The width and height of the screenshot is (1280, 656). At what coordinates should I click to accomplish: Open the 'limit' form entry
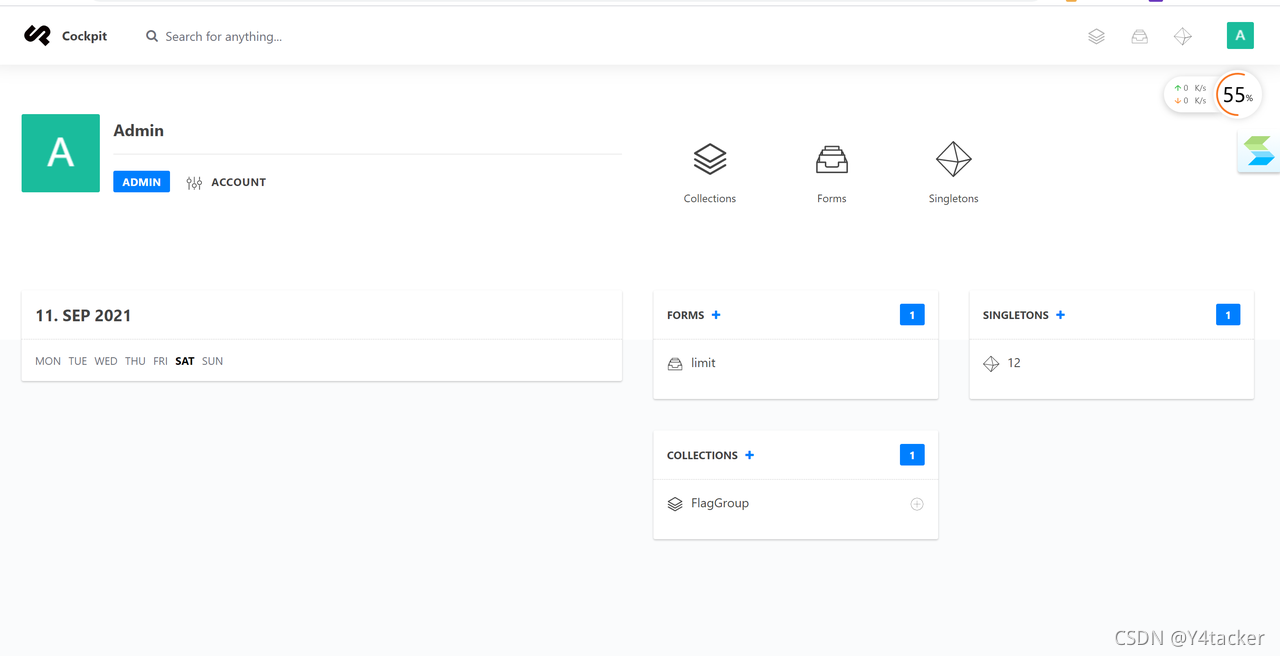point(703,363)
